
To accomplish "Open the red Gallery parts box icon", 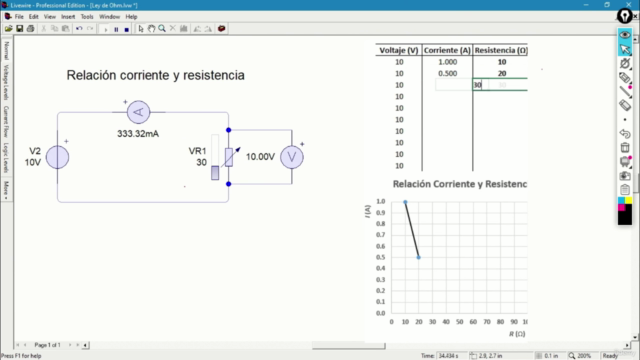I will click(222, 29).
